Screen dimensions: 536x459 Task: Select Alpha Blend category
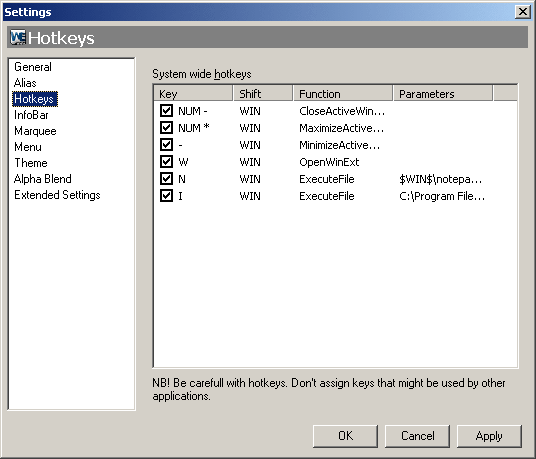coord(43,179)
